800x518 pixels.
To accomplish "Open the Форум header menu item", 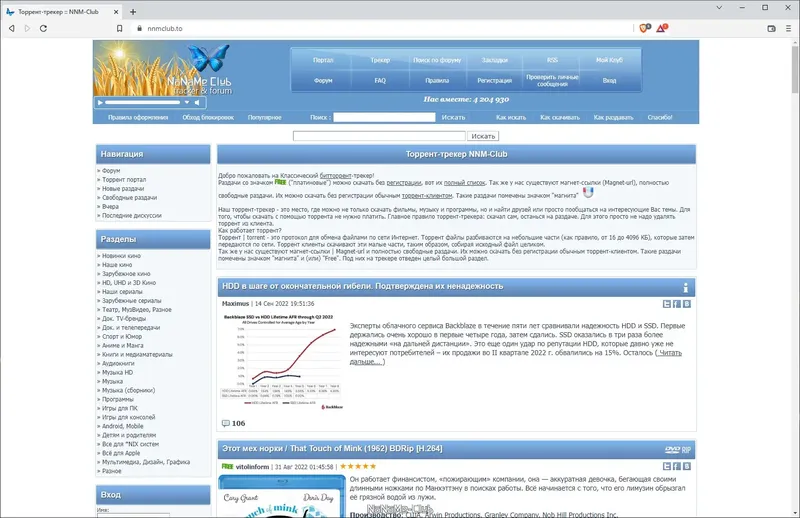I will (323, 81).
